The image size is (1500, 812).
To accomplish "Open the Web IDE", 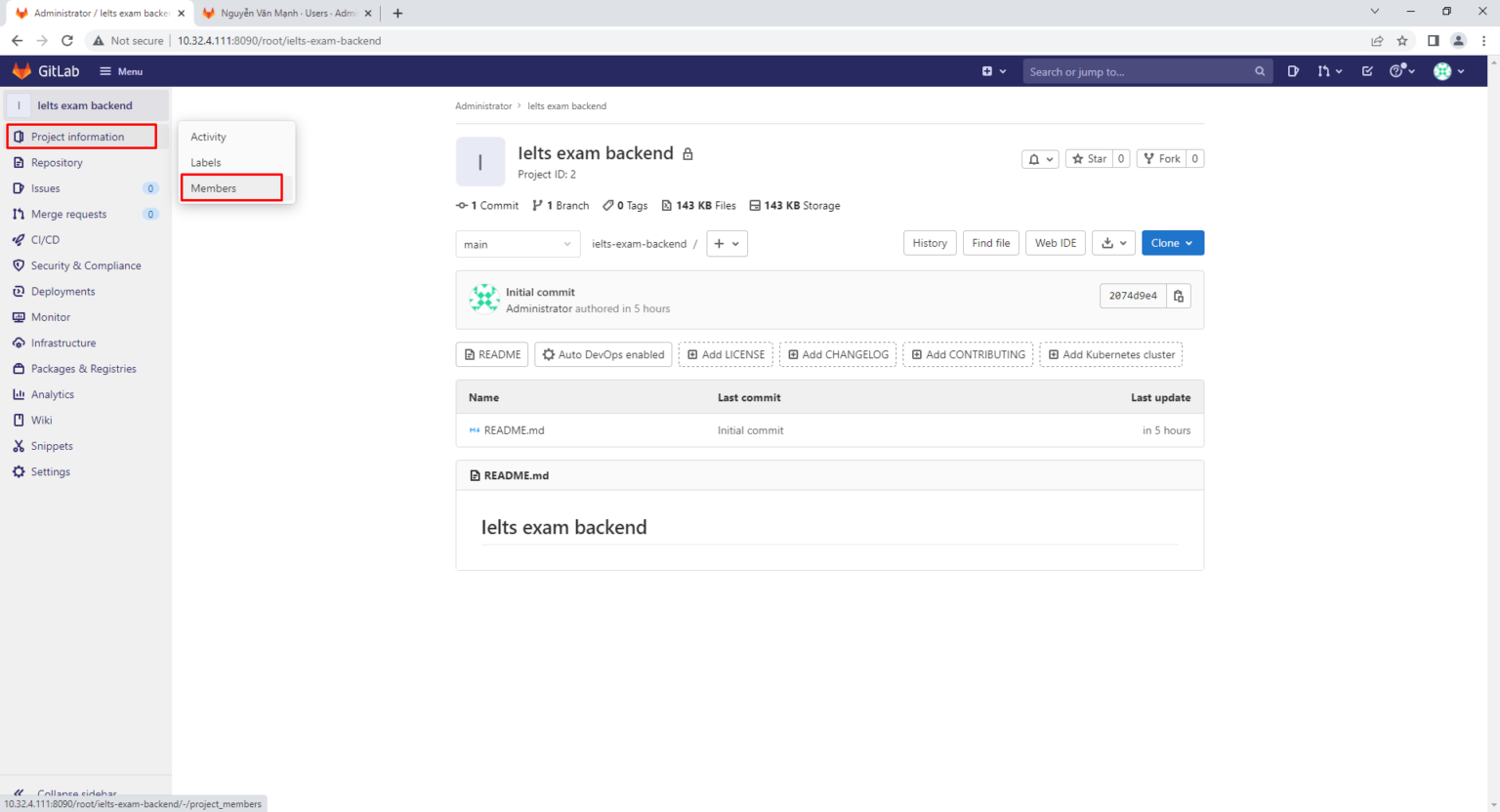I will [1055, 242].
